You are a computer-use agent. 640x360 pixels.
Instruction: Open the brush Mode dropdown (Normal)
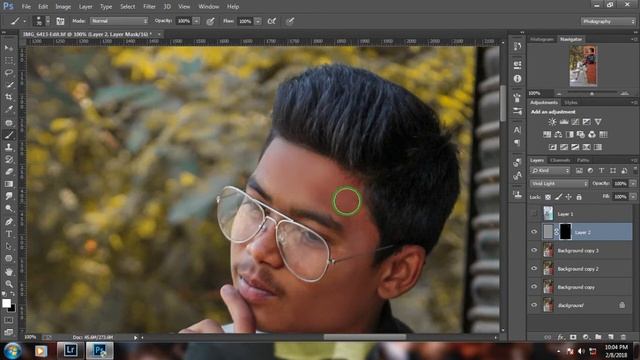[119, 21]
